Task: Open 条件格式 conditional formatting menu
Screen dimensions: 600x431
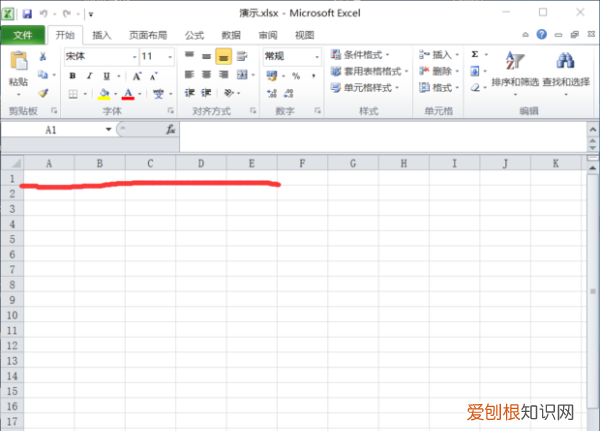Action: pyautogui.click(x=360, y=55)
